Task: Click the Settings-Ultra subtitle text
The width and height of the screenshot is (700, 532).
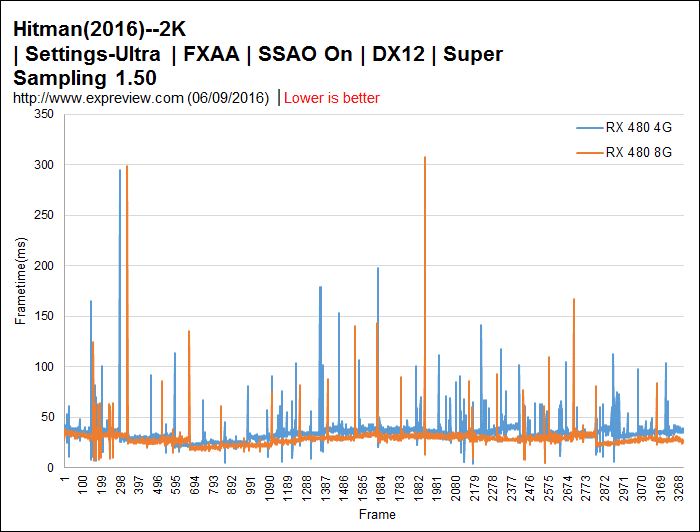Action: [93, 54]
